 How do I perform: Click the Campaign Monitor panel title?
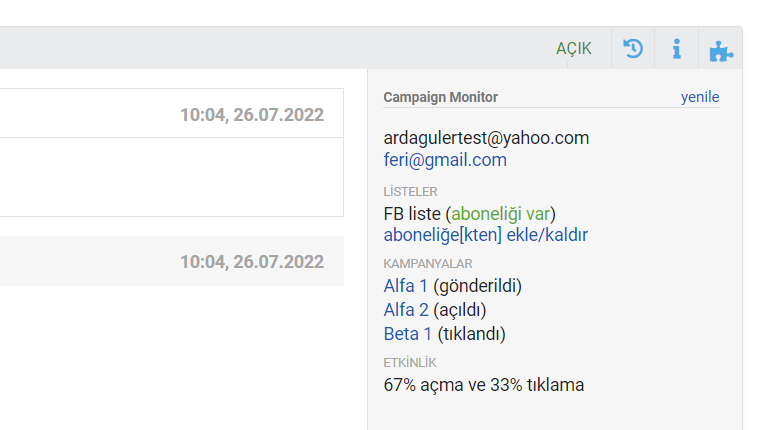(x=441, y=97)
